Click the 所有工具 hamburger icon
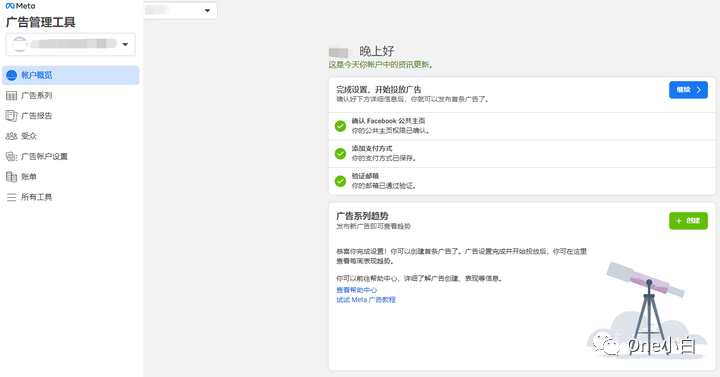Image resolution: width=720 pixels, height=377 pixels. click(11, 197)
